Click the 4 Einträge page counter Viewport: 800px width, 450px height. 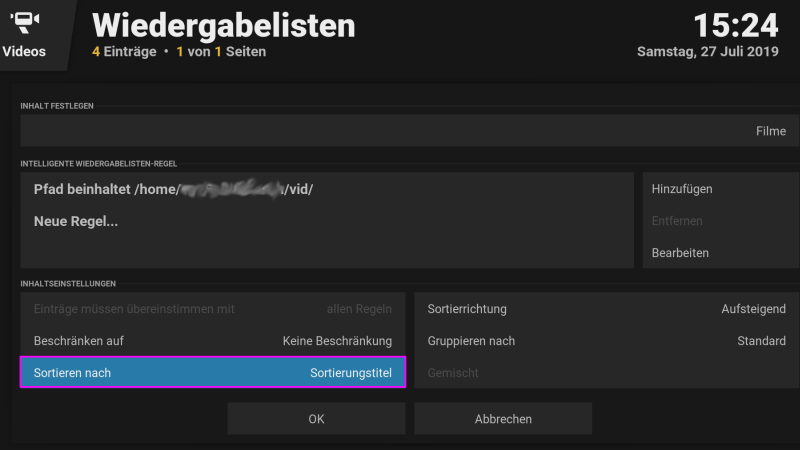[x=124, y=52]
